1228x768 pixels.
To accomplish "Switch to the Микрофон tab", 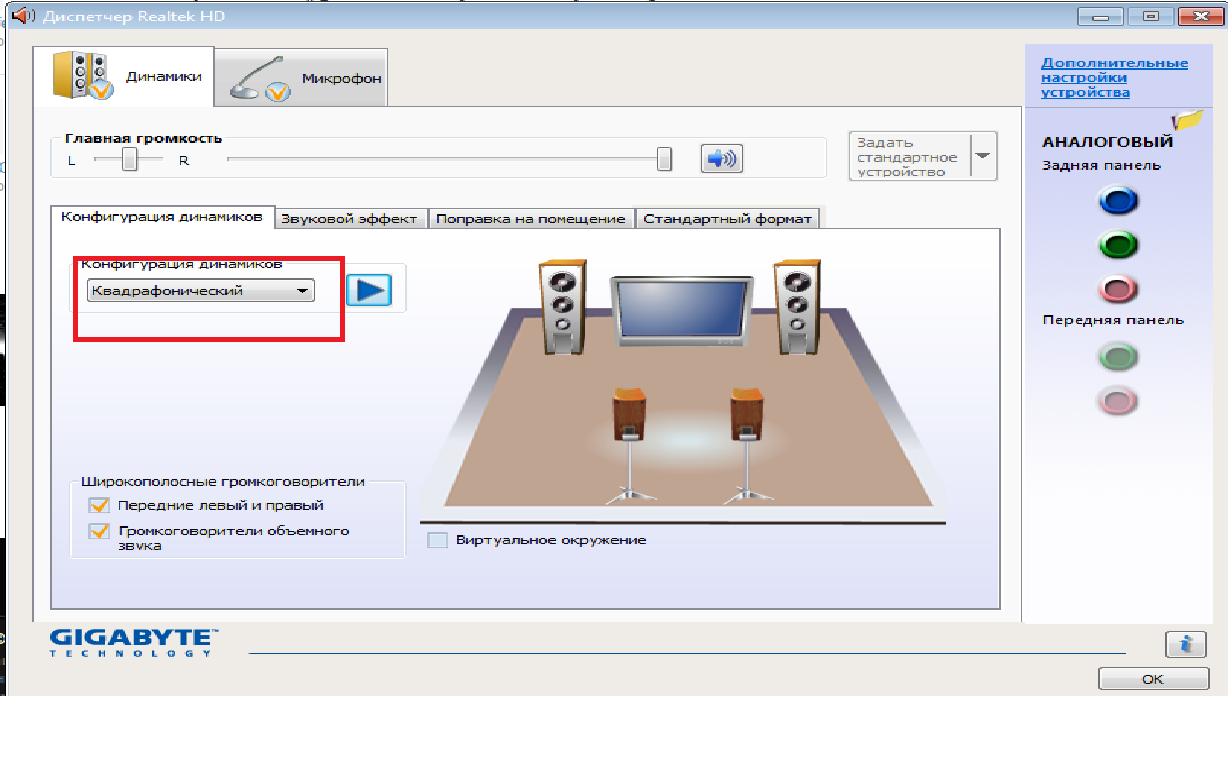I will [x=301, y=78].
